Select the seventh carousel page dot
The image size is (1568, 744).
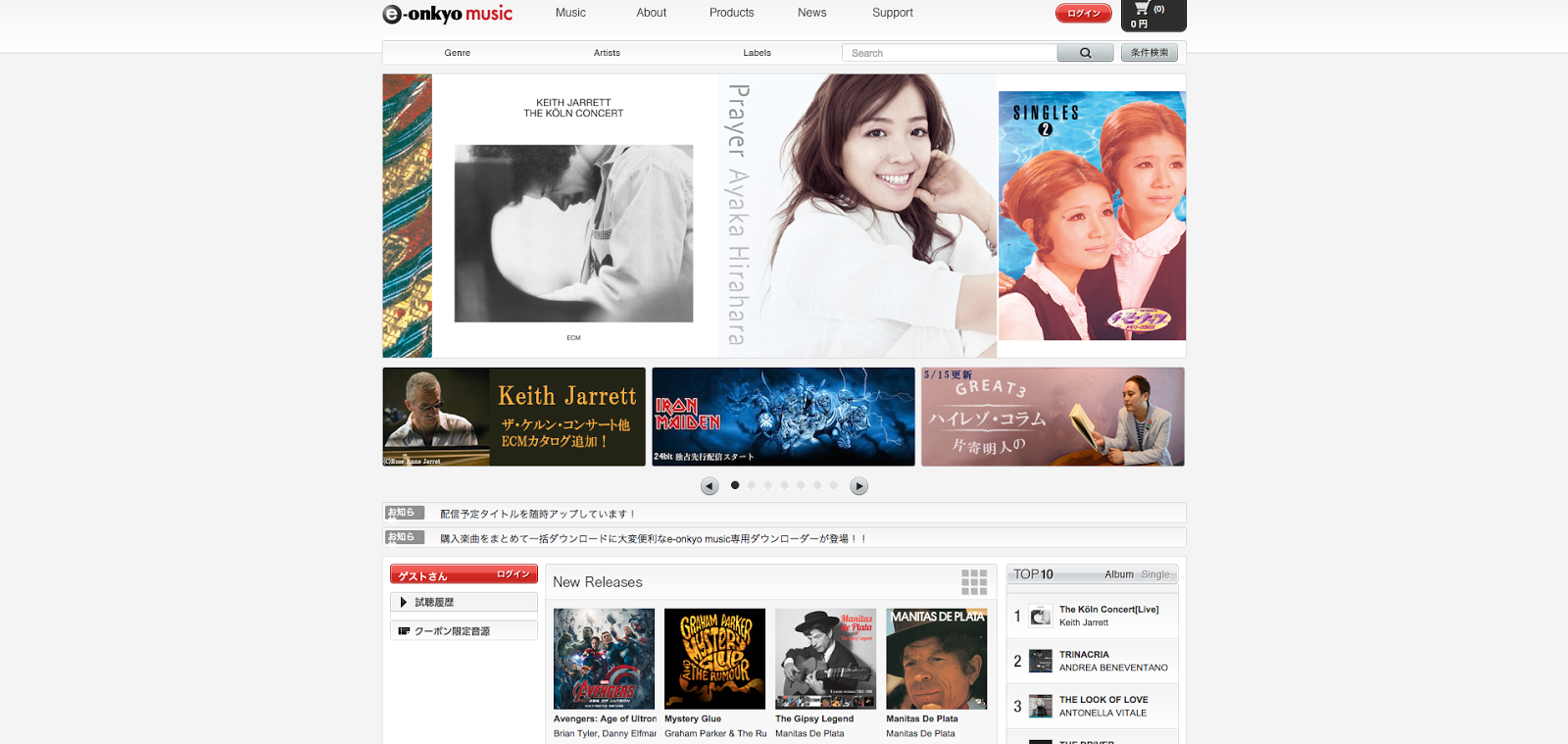pos(834,485)
